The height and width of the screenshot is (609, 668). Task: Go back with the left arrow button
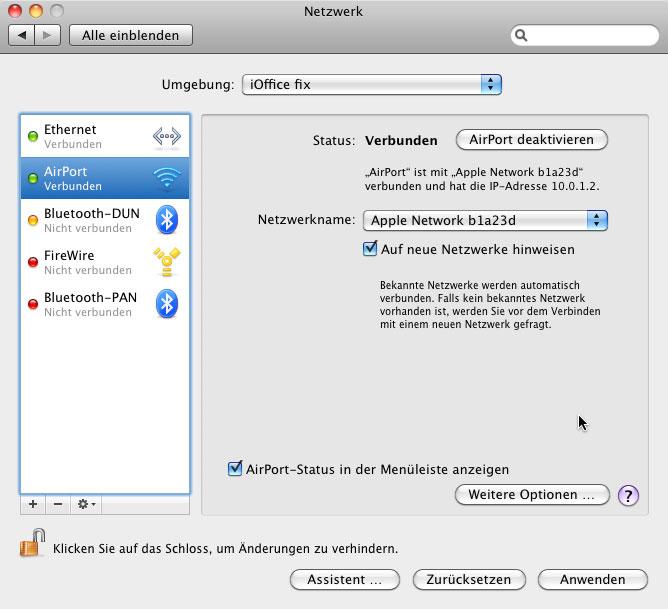(x=22, y=35)
